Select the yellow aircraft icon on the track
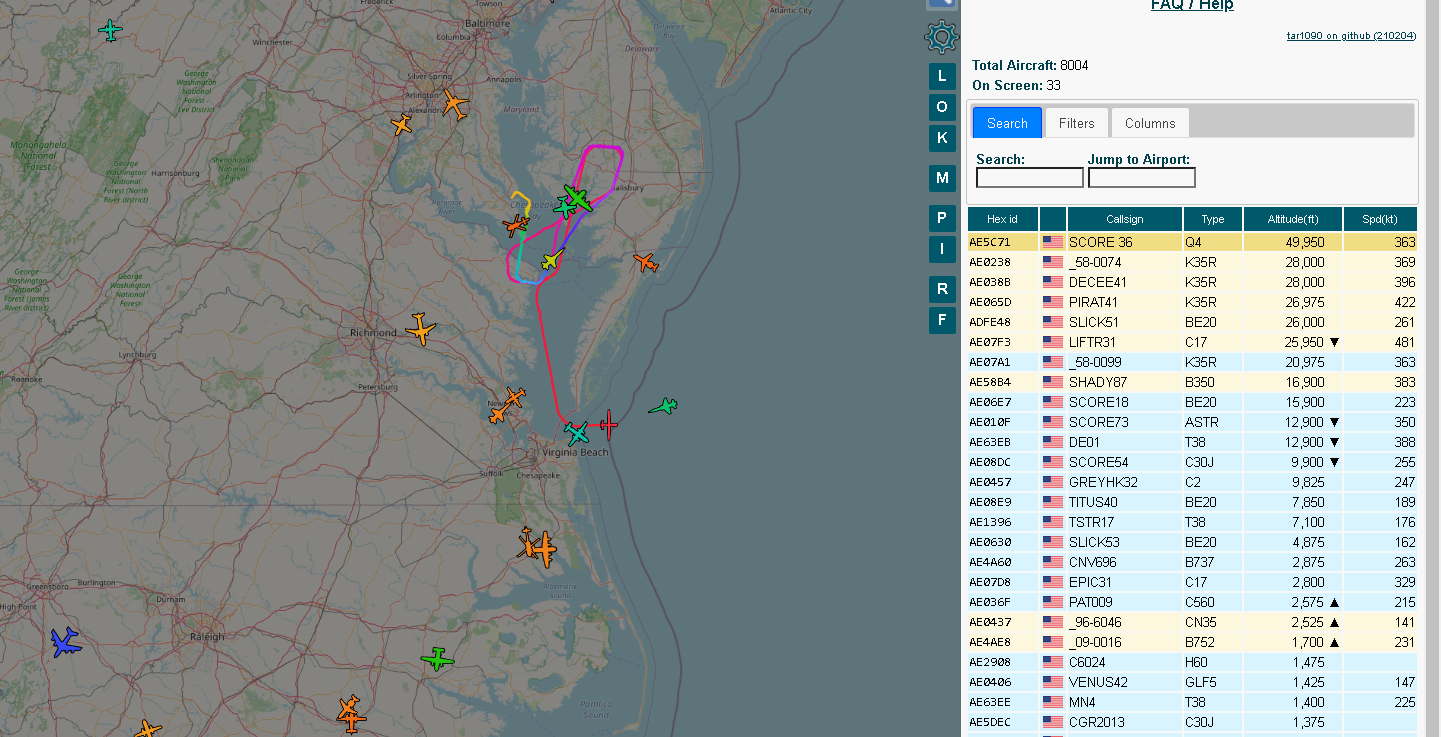Screen dimensions: 1441x737 551,261
